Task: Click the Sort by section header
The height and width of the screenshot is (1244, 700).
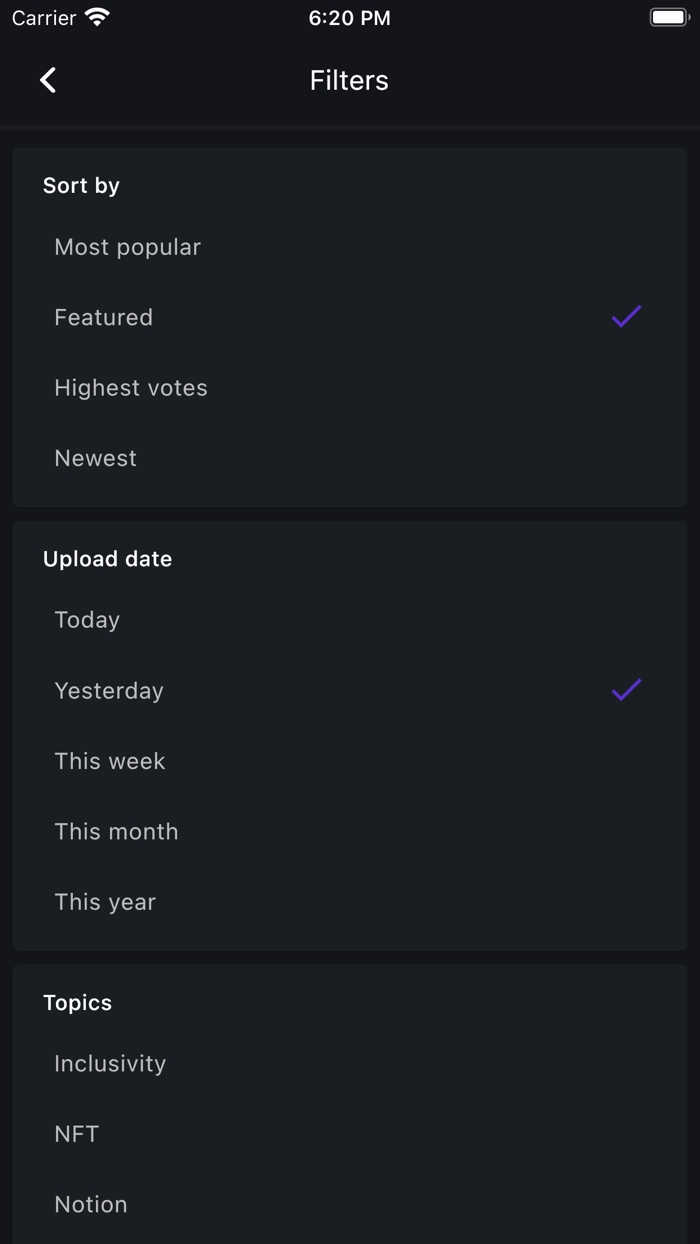Action: coord(81,185)
